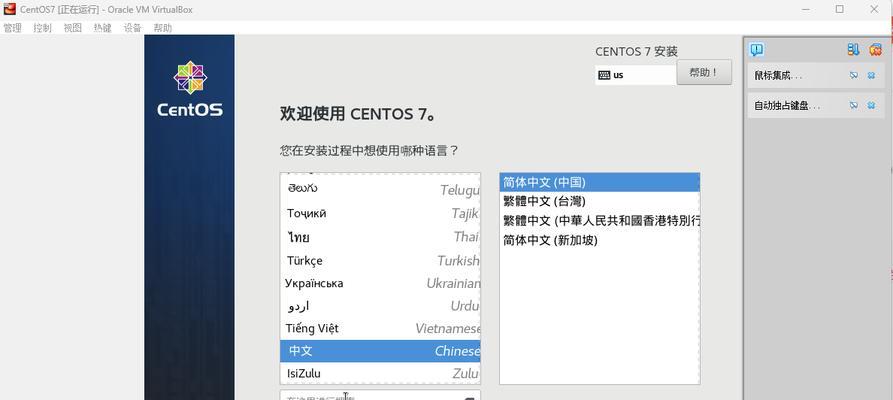This screenshot has height=400, width=893.
Task: Select IsiZulu Zulu language
Action: (x=380, y=373)
